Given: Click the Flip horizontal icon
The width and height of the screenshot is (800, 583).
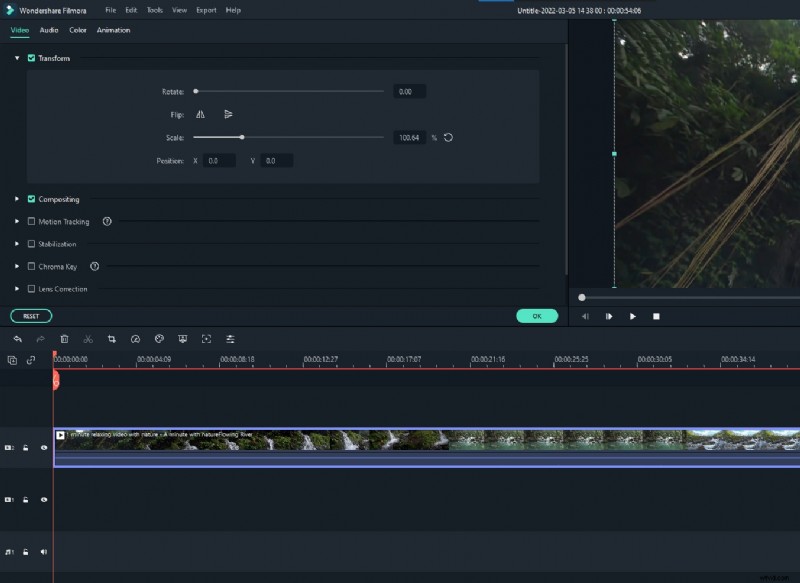Looking at the screenshot, I should [200, 114].
